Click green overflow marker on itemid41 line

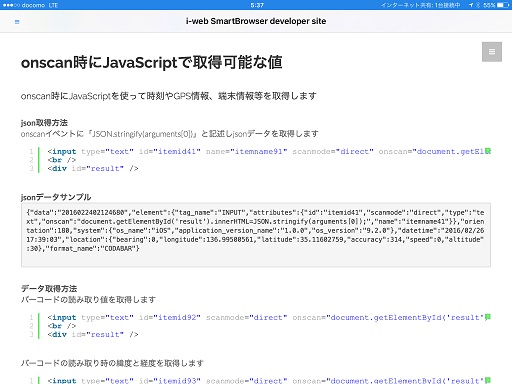488,151
